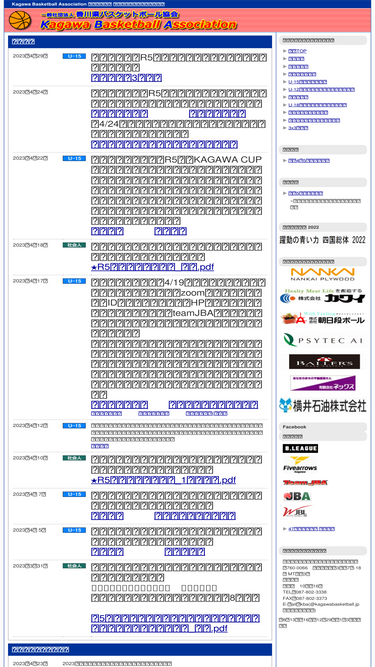Open the NANKAI PLYWOOD sponsor banner
375x667 pixels.
point(322,274)
